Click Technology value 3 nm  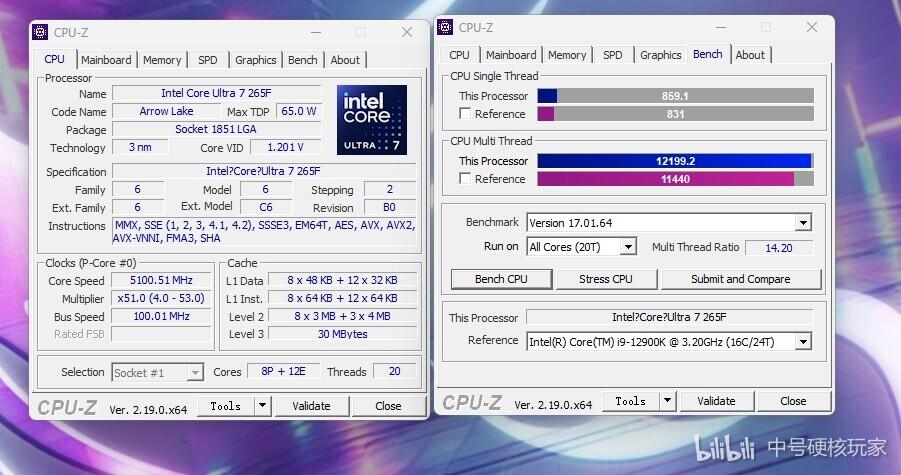pos(140,148)
